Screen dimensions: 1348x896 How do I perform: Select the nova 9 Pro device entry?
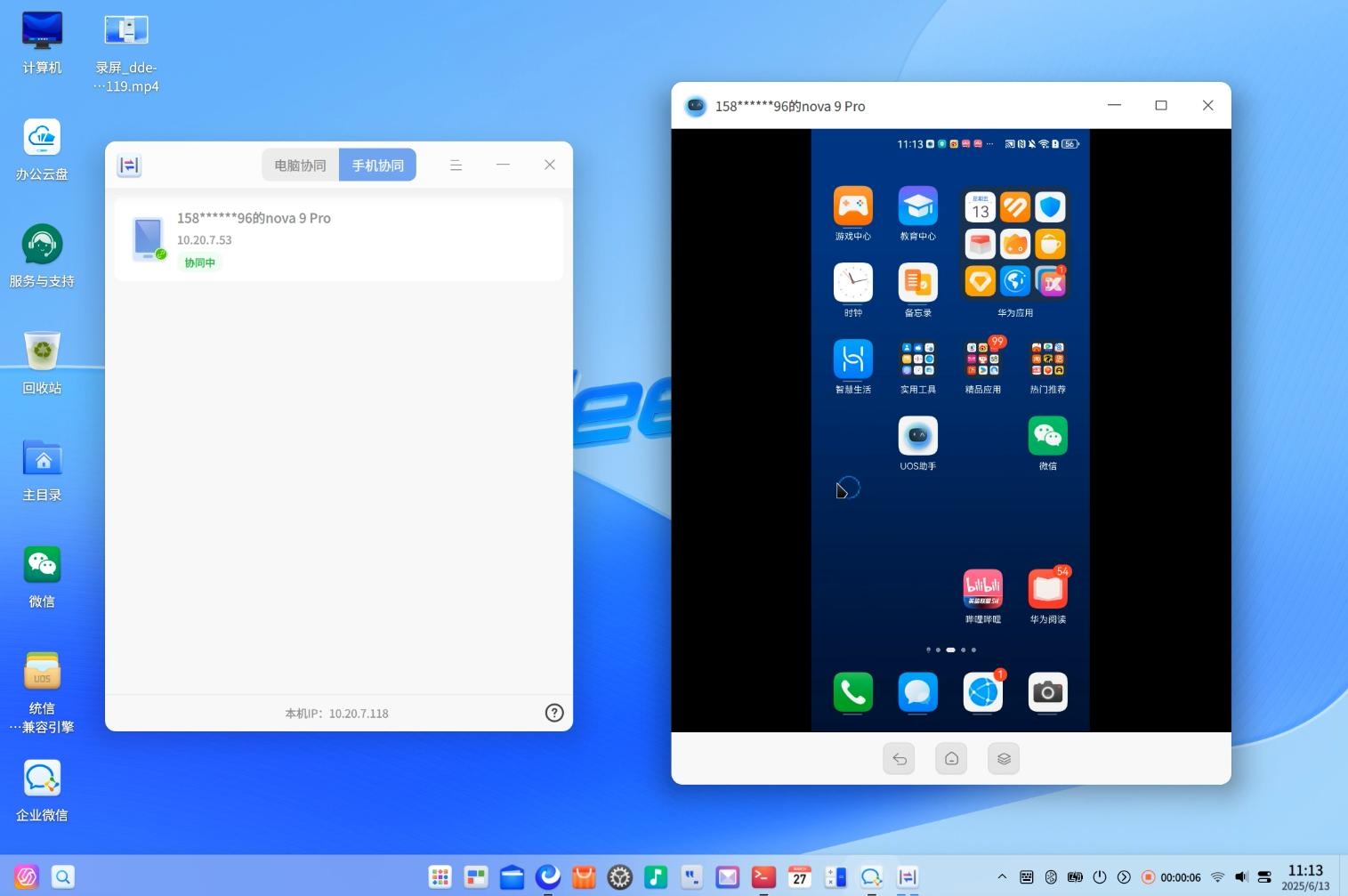click(338, 240)
